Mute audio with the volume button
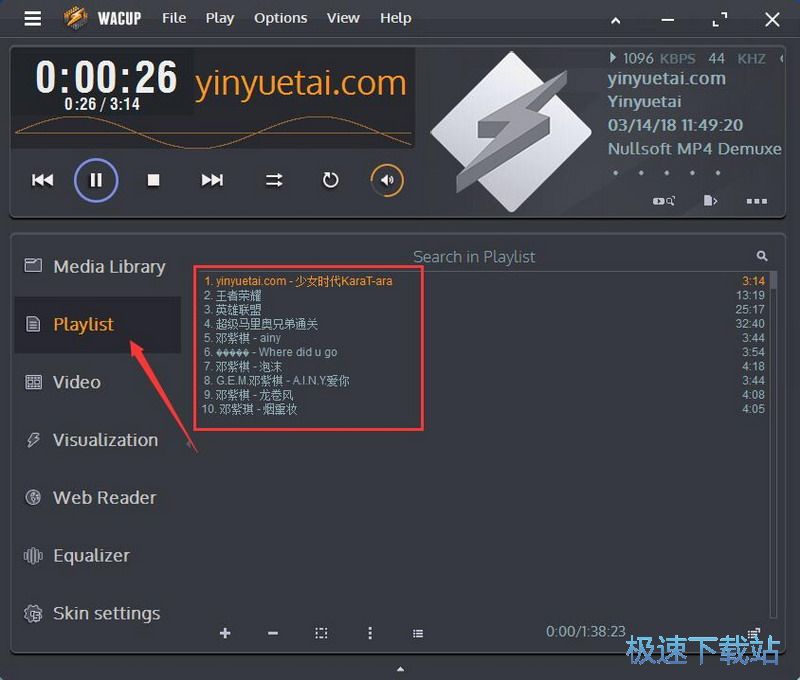 [386, 180]
